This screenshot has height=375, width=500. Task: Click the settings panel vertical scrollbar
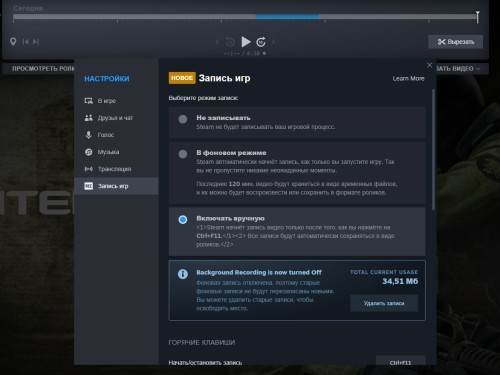(x=433, y=150)
